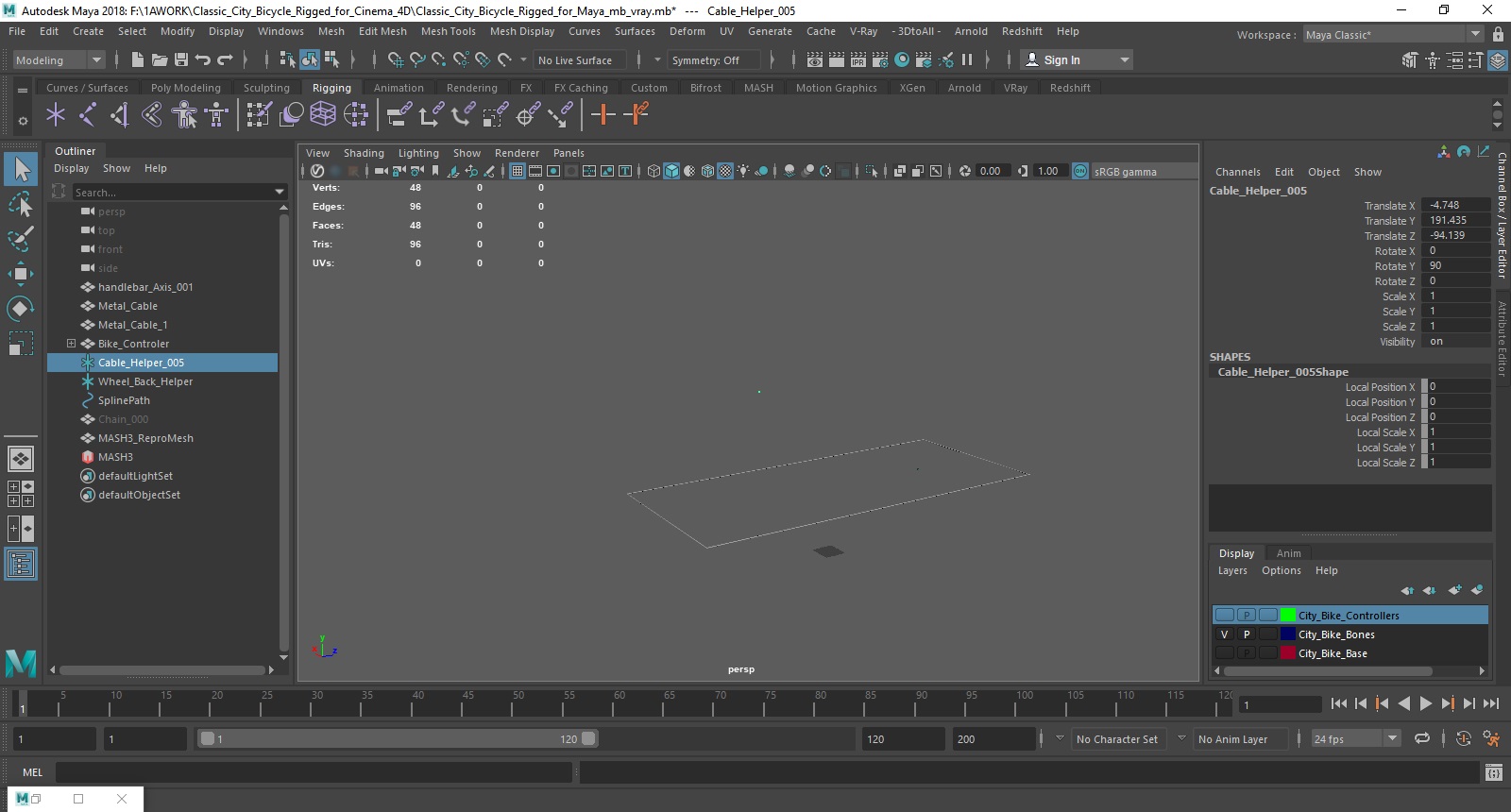
Task: Click the Create Locator shelf icon
Action: [56, 115]
